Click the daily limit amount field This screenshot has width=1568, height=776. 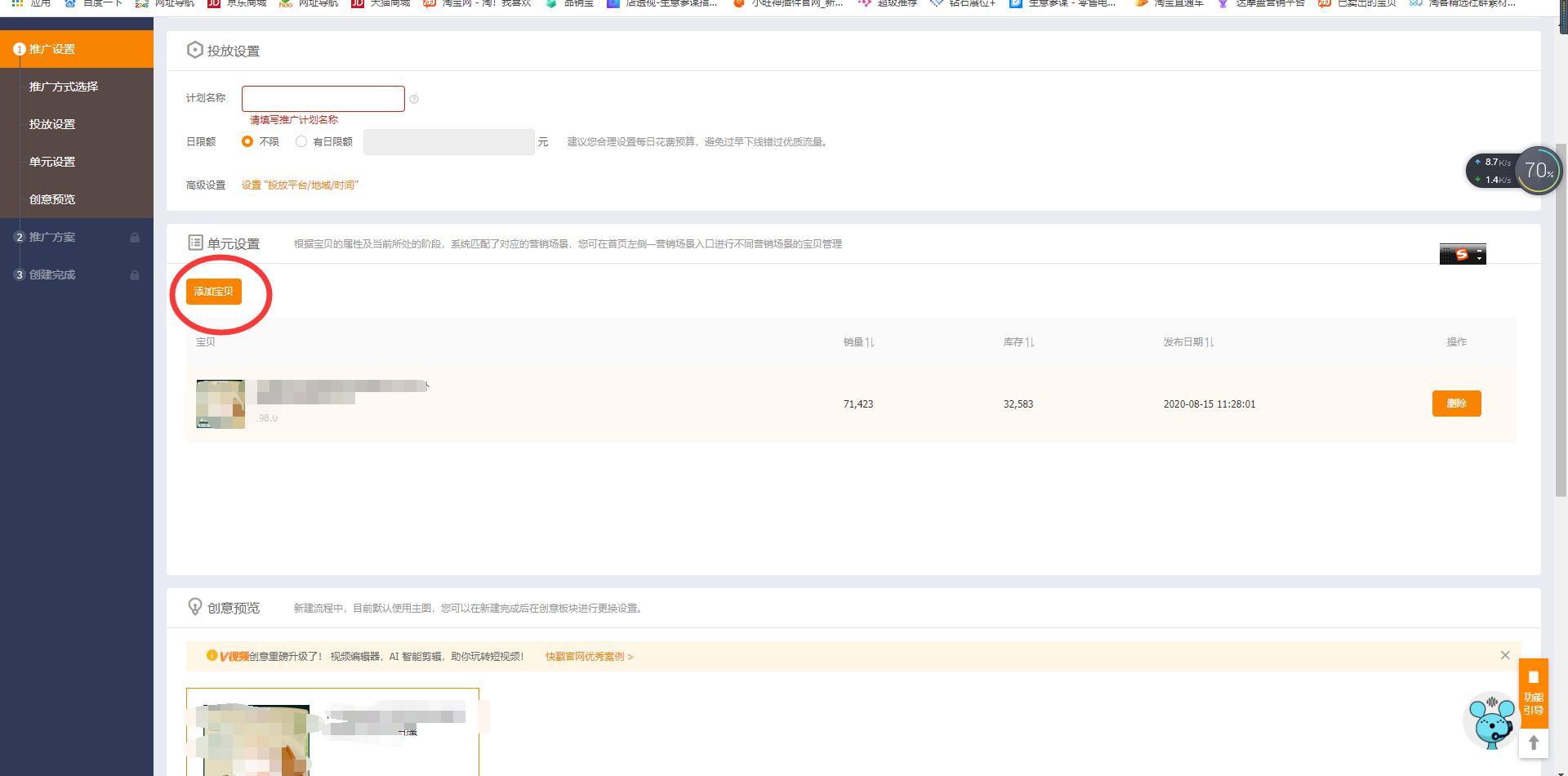point(449,142)
